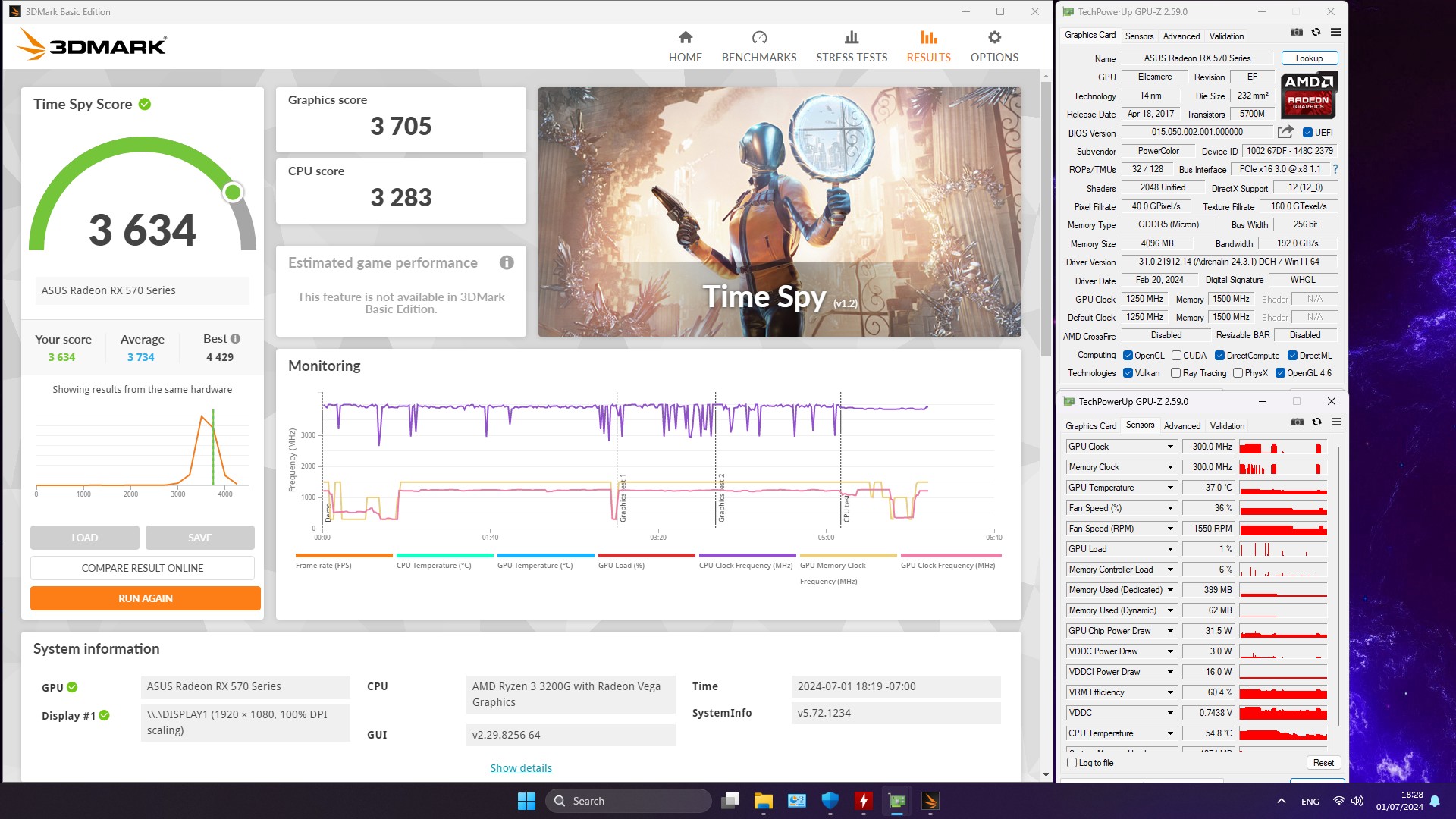This screenshot has height=819, width=1456.
Task: Click the Frame rate (FPS) legend bar
Action: [344, 555]
